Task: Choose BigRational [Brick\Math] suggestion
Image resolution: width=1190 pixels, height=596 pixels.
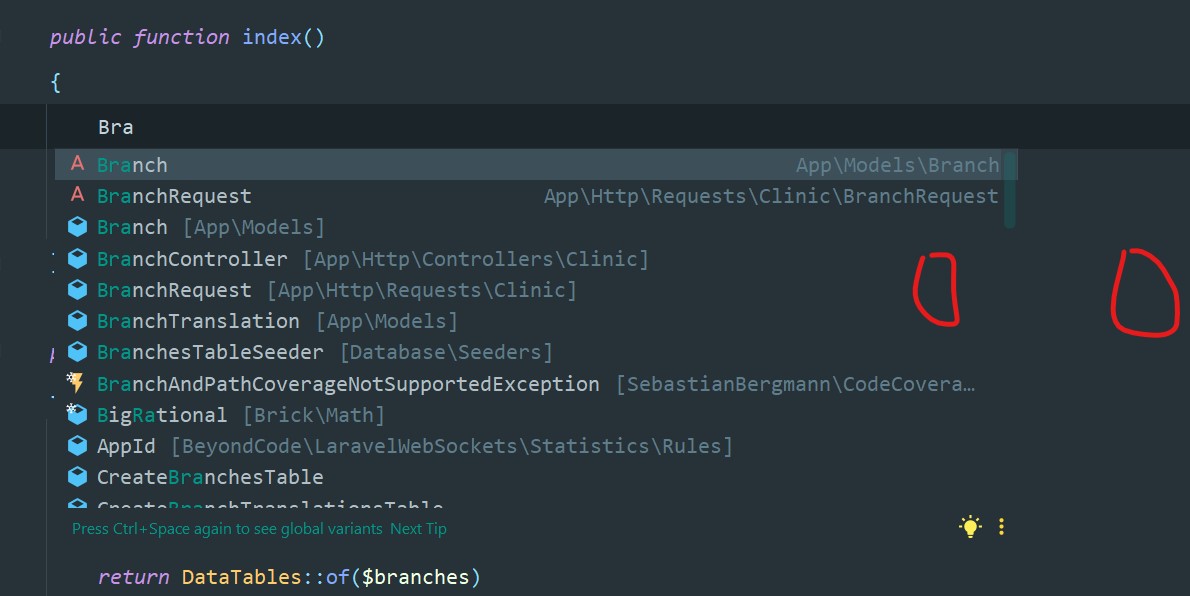Action: coord(536,415)
